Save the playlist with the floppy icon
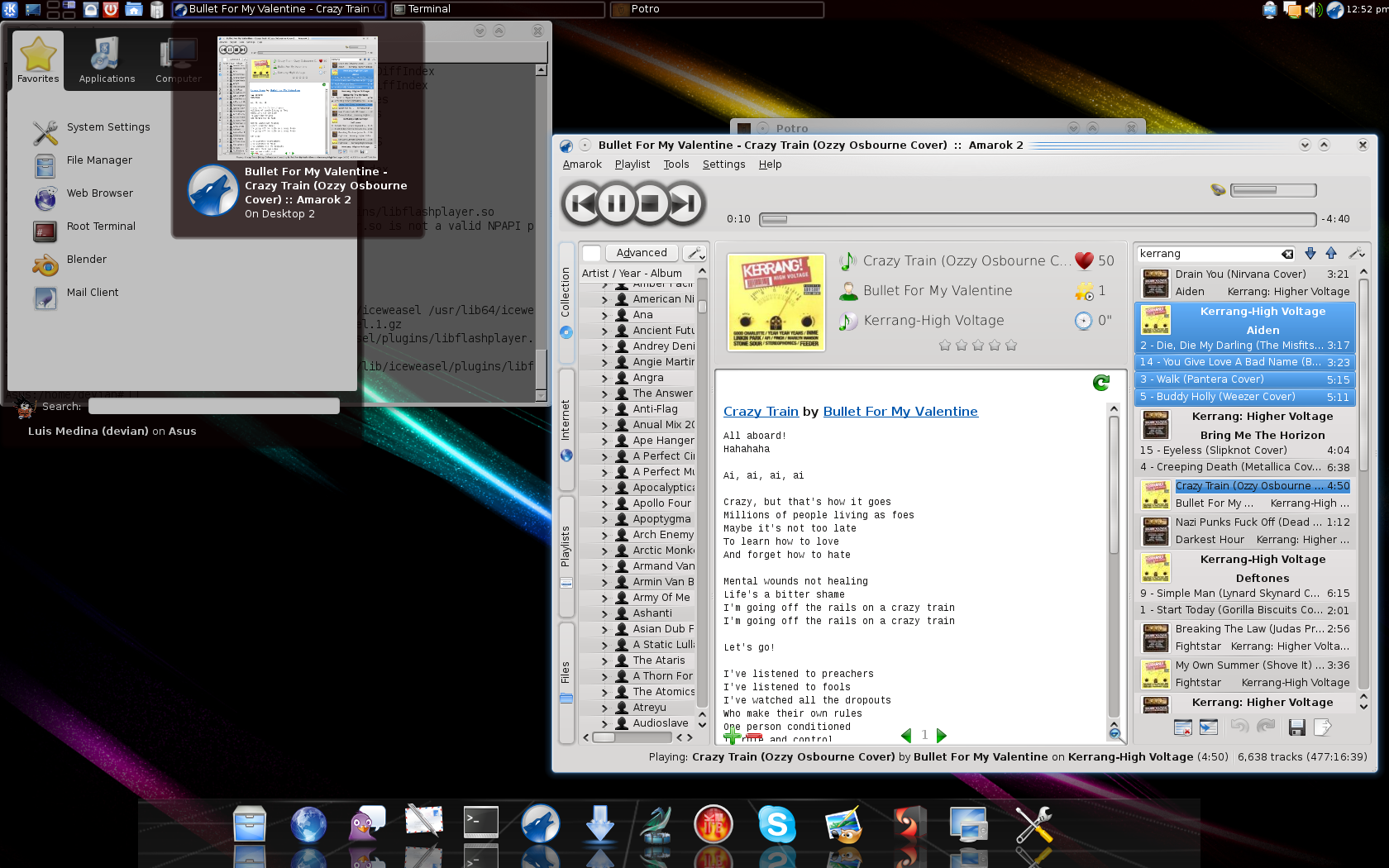The height and width of the screenshot is (868, 1389). click(x=1297, y=727)
